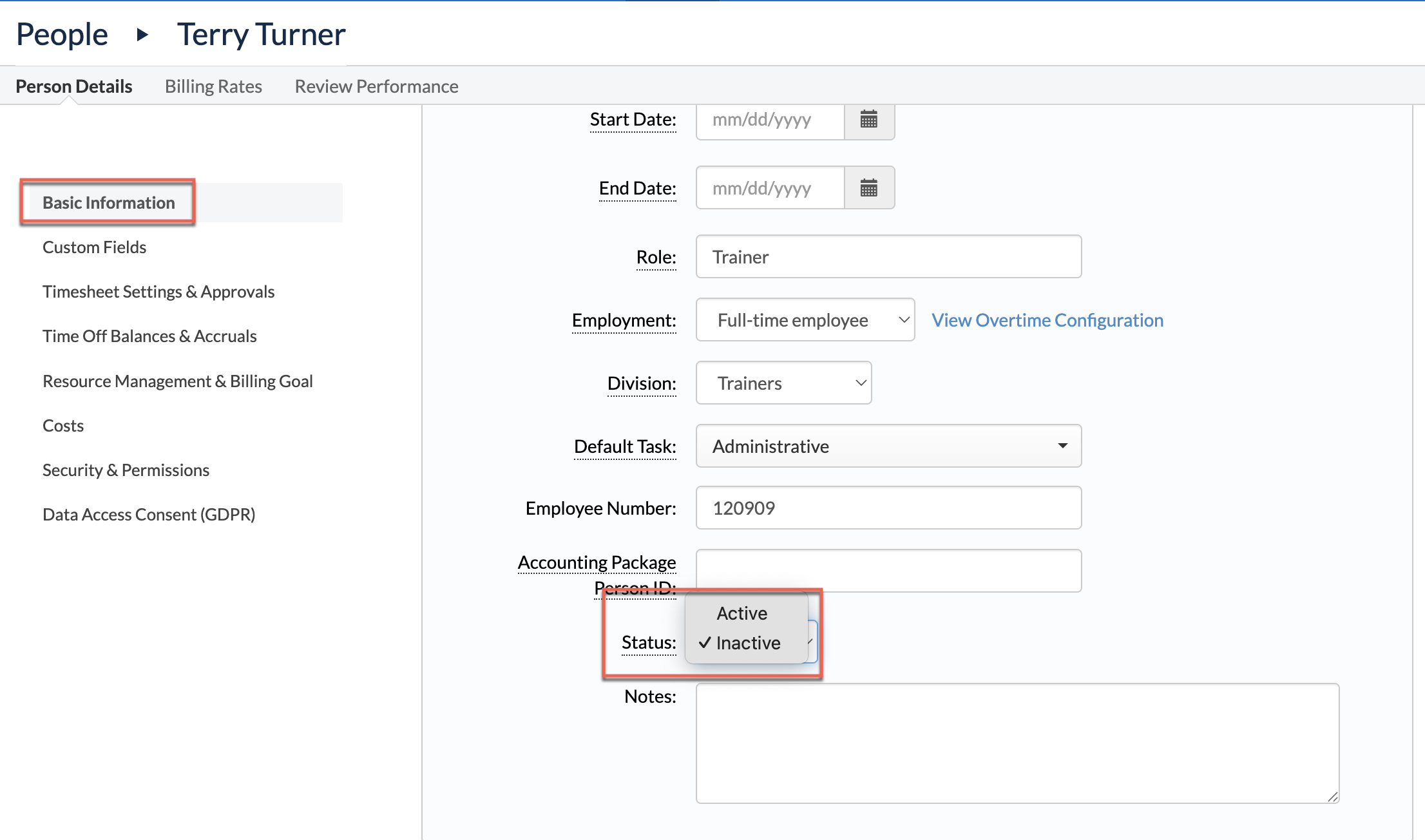This screenshot has height=840, width=1425.
Task: Select the checked Inactive status option
Action: [747, 642]
